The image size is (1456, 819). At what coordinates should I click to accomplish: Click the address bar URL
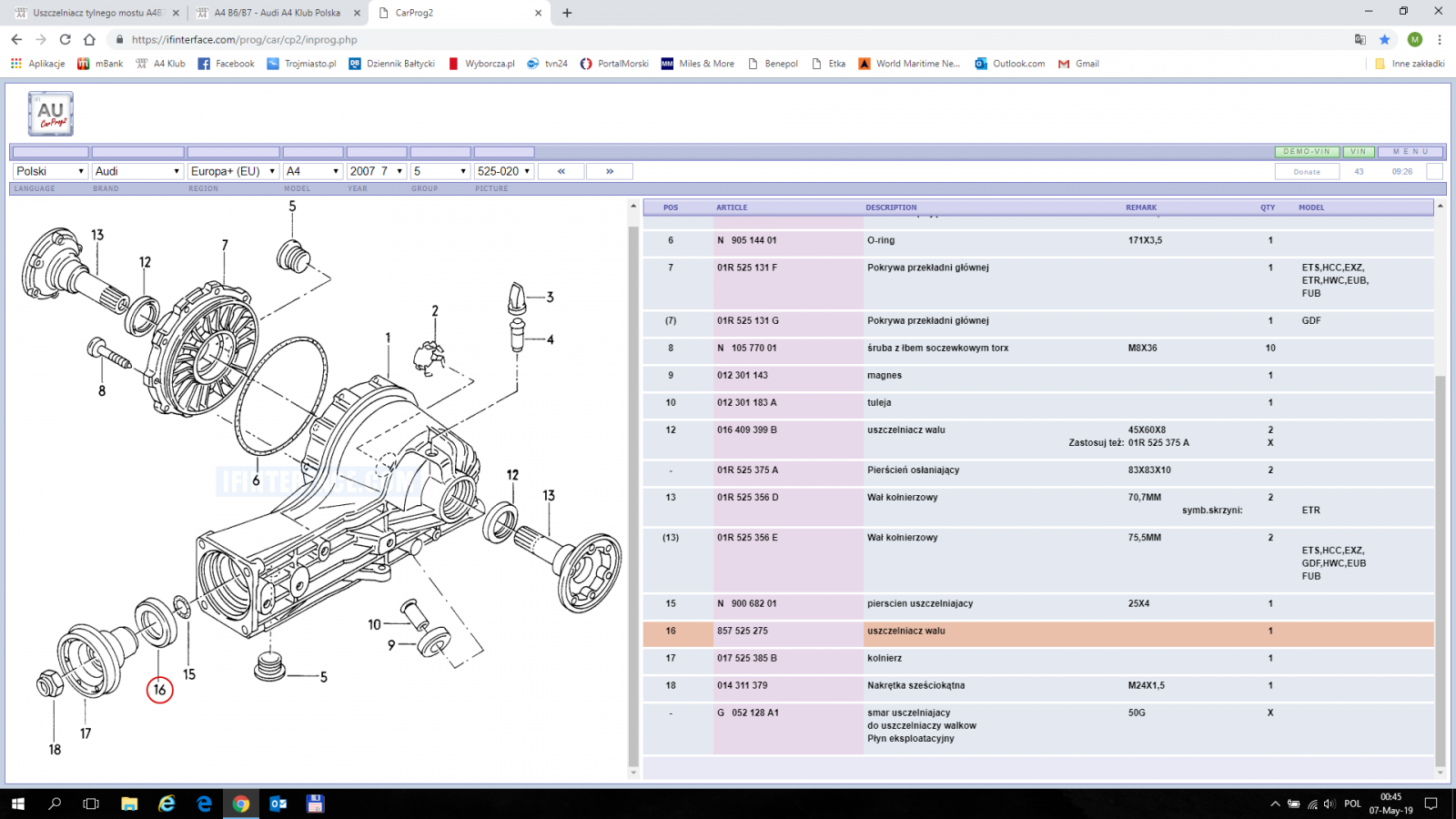(244, 39)
